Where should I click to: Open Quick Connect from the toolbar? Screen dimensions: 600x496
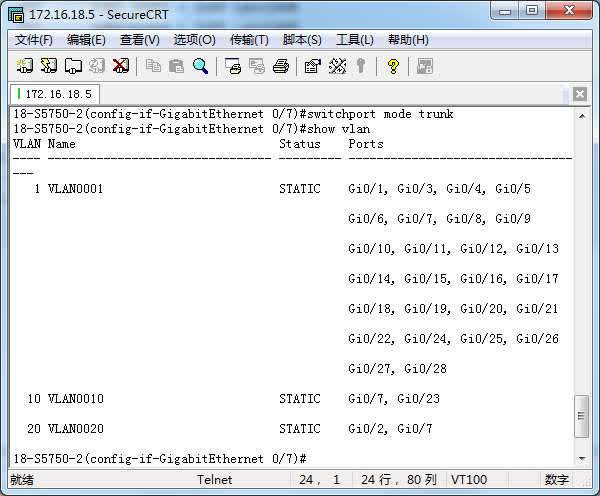tap(49, 66)
